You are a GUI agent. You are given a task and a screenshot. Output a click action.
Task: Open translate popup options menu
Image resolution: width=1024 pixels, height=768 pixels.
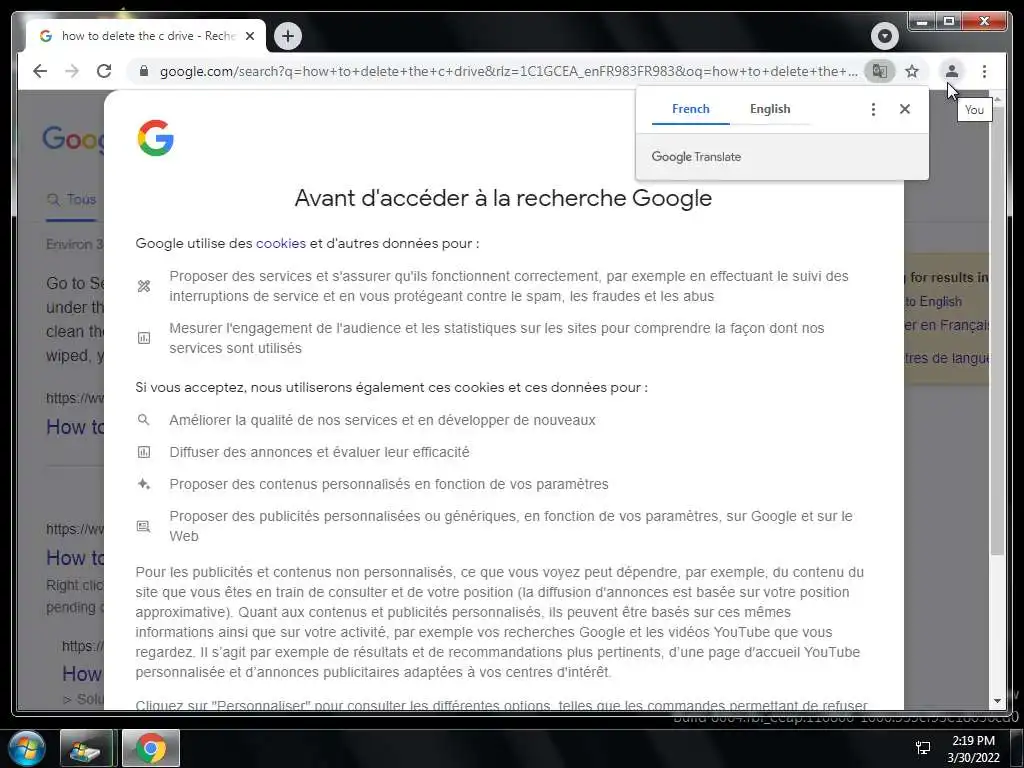click(873, 109)
